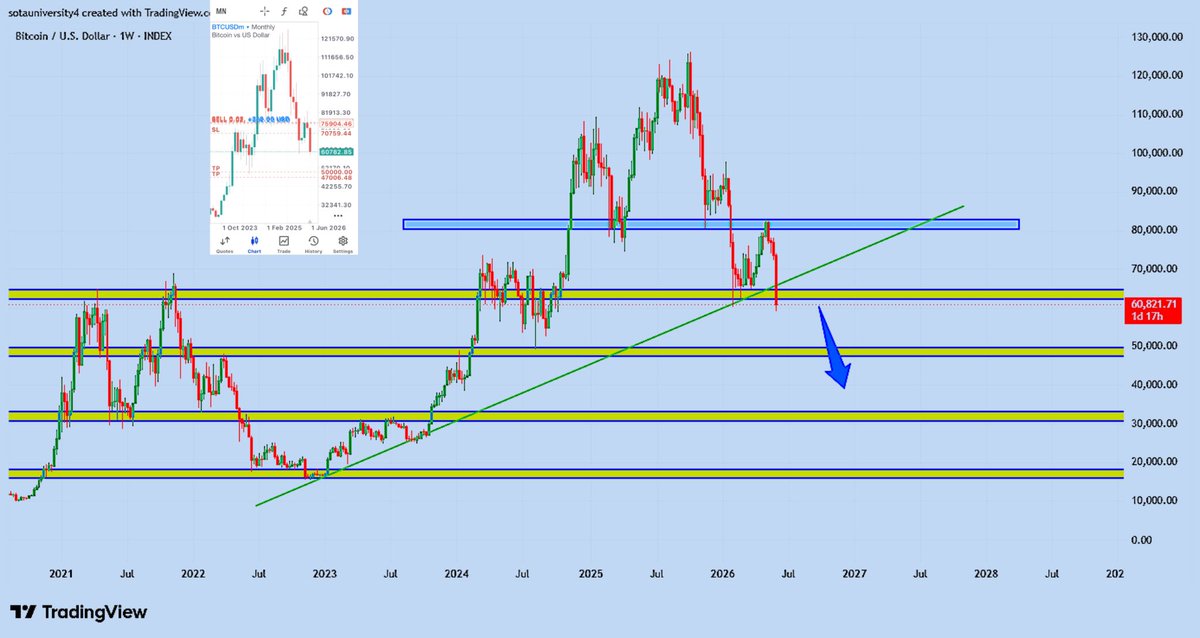Image resolution: width=1200 pixels, height=638 pixels.
Task: Select the blue downward arrow drawing
Action: (835, 350)
